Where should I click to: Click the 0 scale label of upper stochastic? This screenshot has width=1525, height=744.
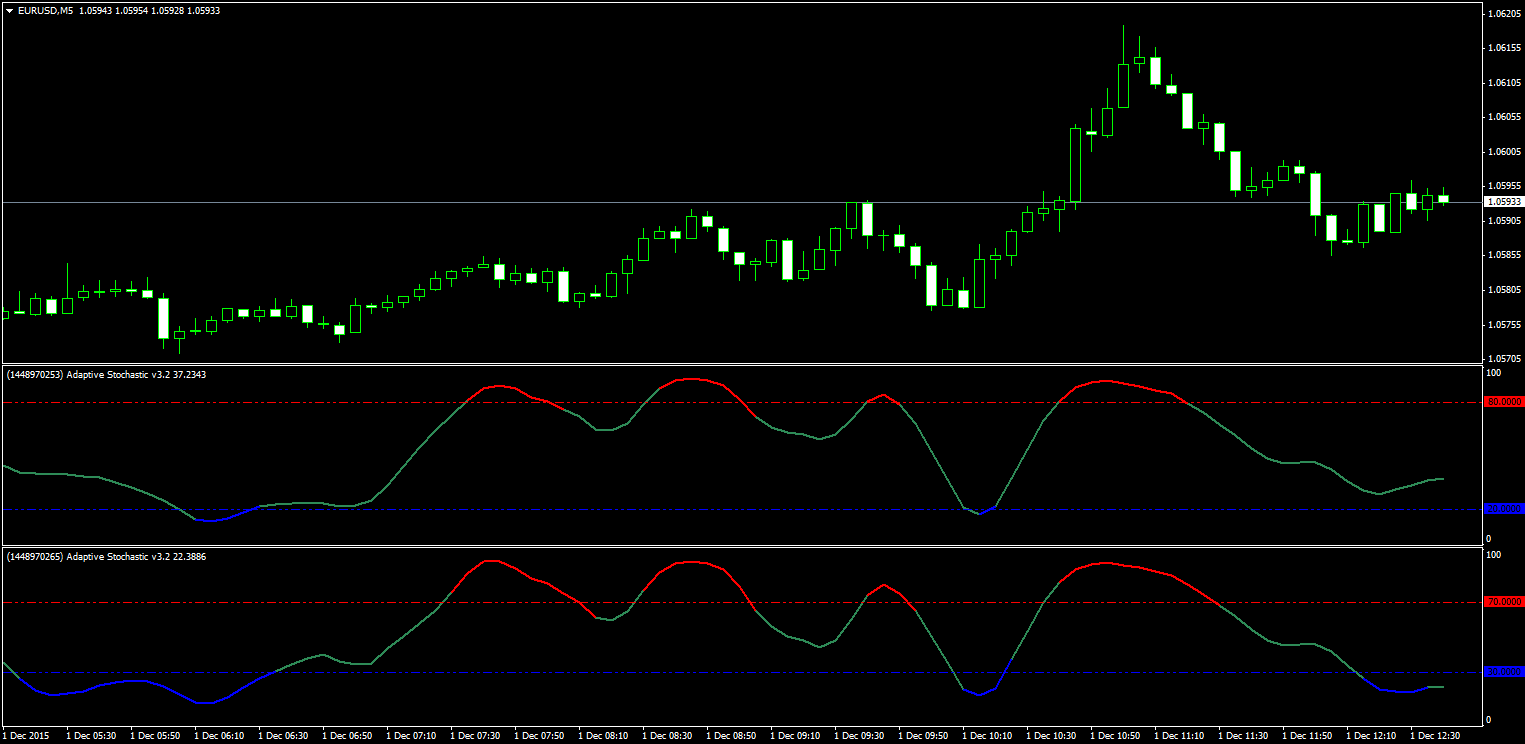point(1489,537)
